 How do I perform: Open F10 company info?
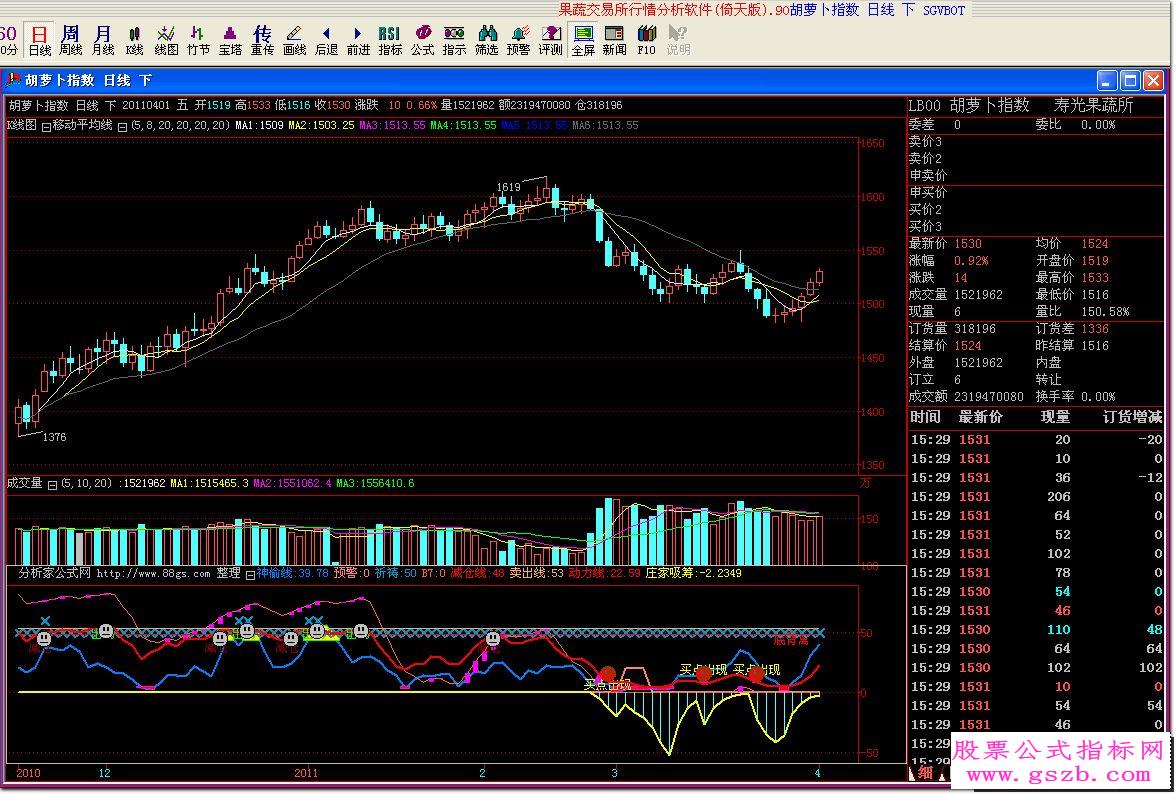point(647,40)
